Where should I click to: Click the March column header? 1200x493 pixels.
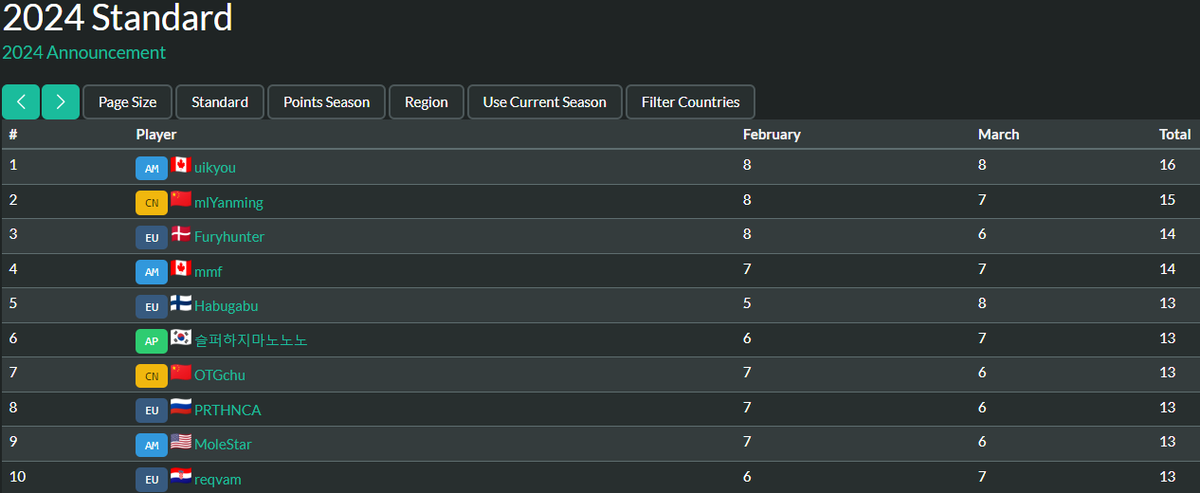[x=998, y=134]
